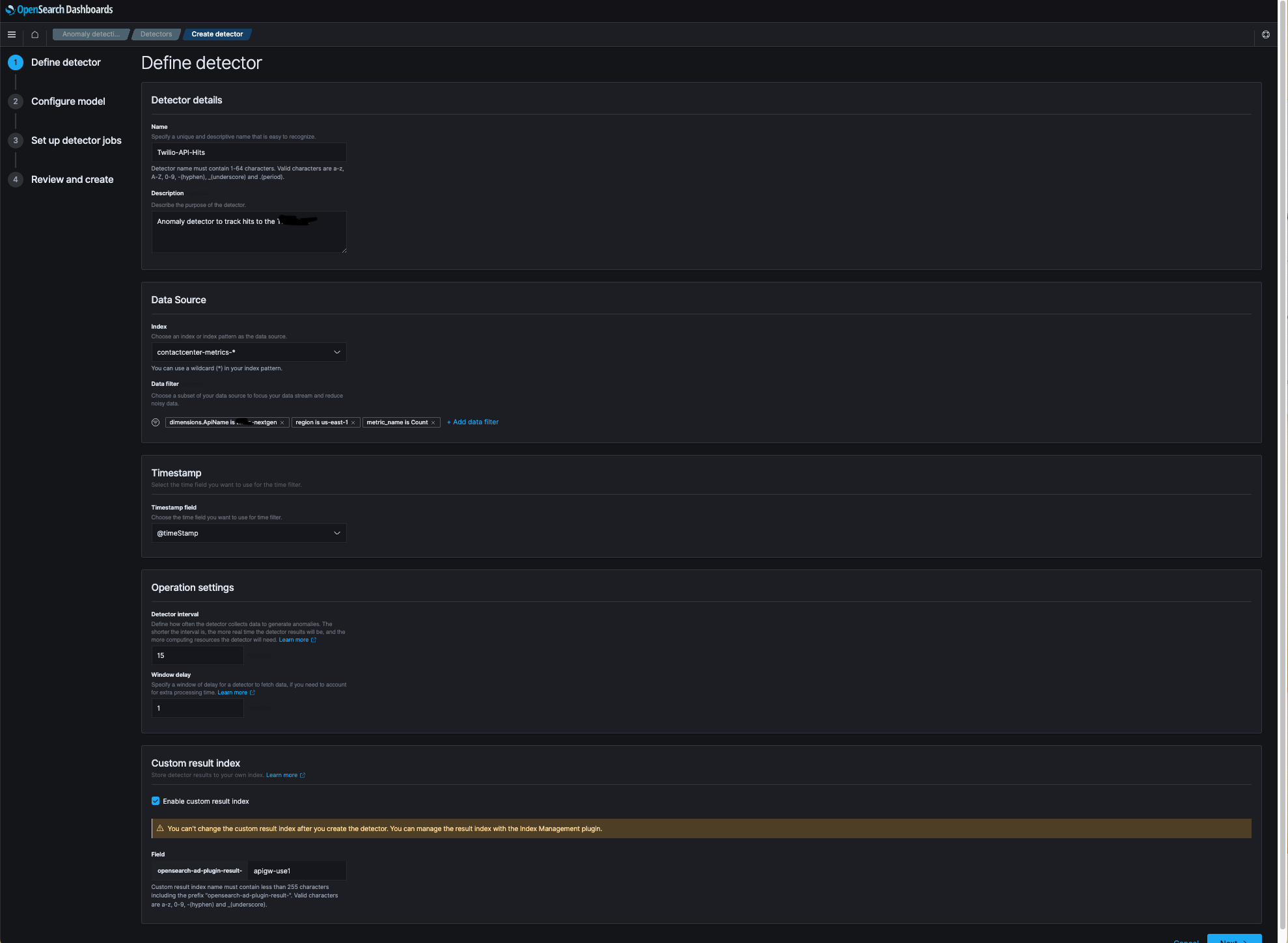1288x943 pixels.
Task: Click the detector Name input field
Action: pyautogui.click(x=249, y=152)
